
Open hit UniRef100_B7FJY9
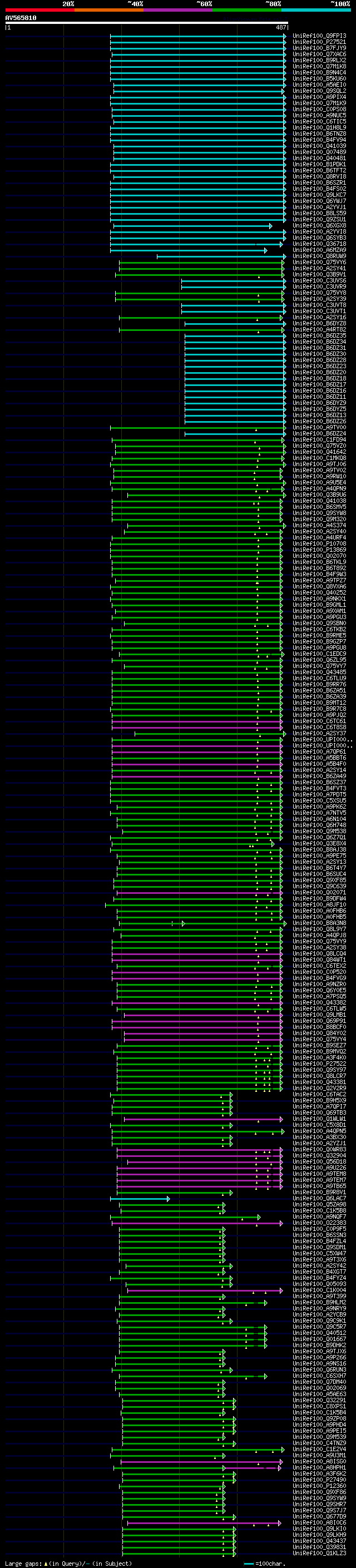tap(319, 48)
